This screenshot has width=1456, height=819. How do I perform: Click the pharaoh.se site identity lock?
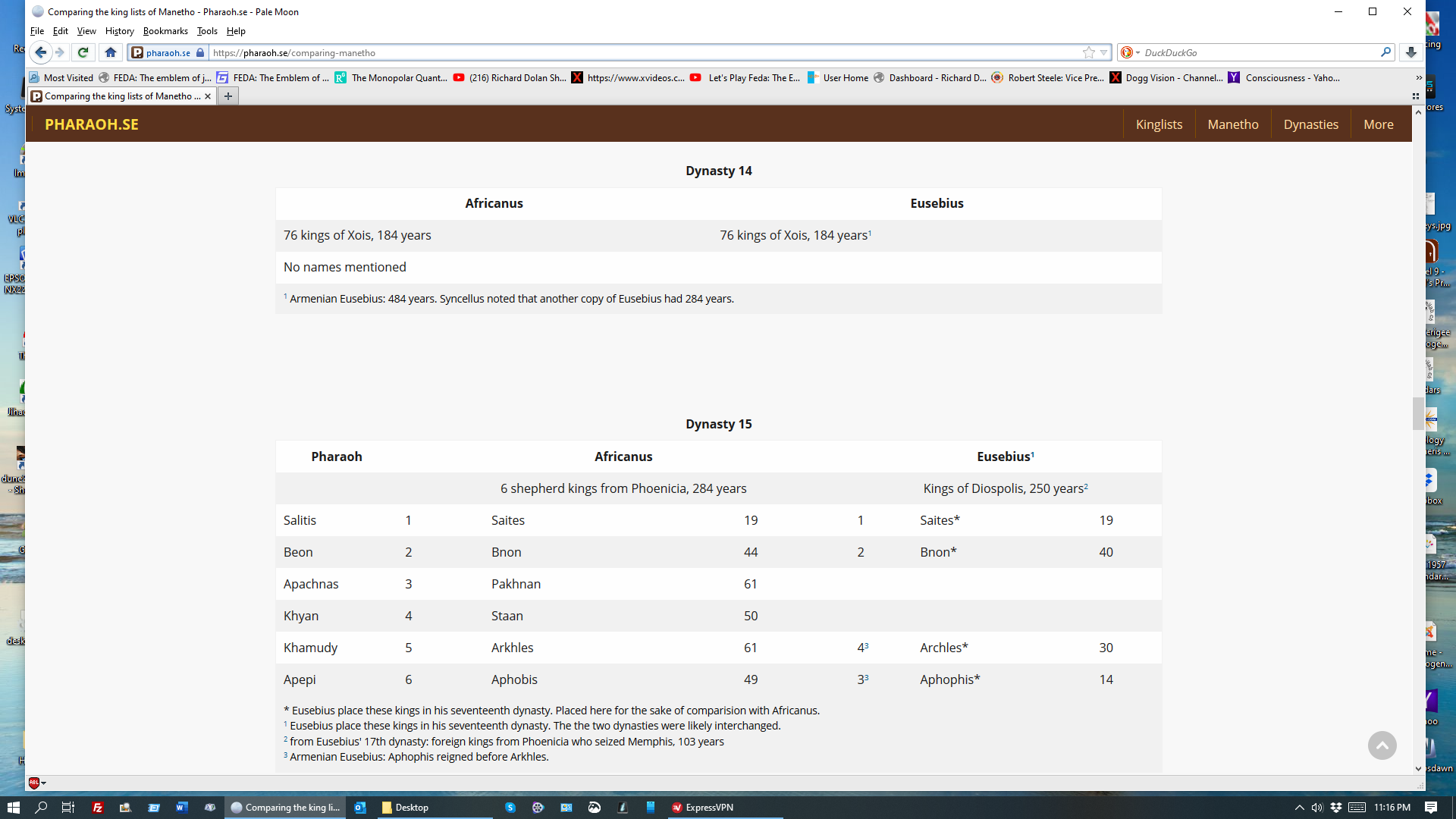(168, 52)
